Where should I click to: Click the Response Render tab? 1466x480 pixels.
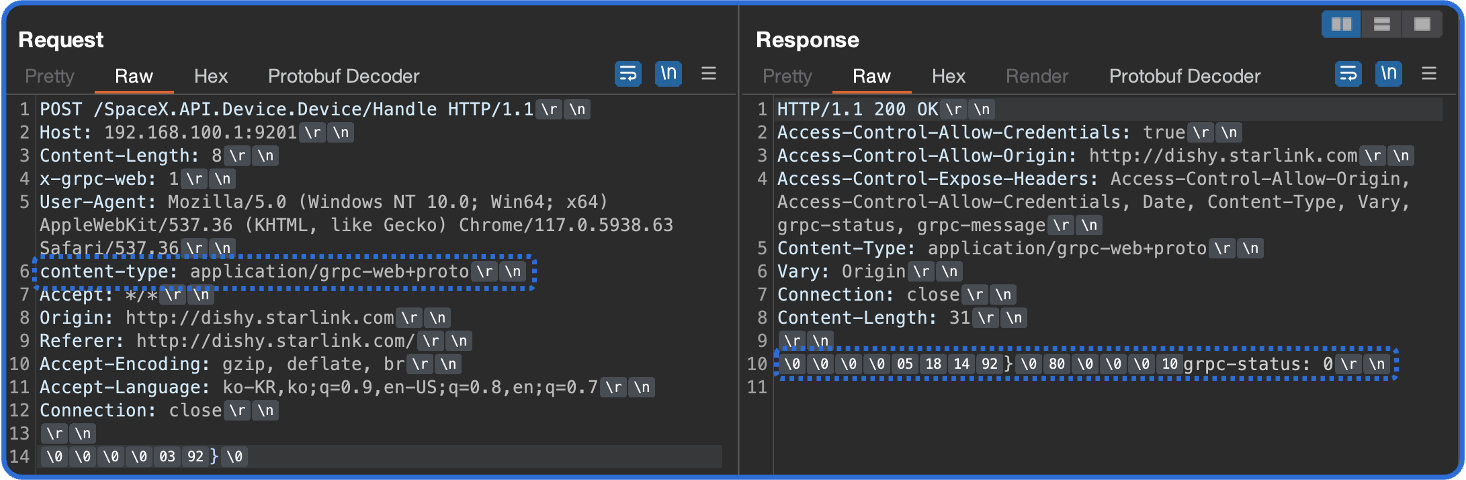point(1037,76)
